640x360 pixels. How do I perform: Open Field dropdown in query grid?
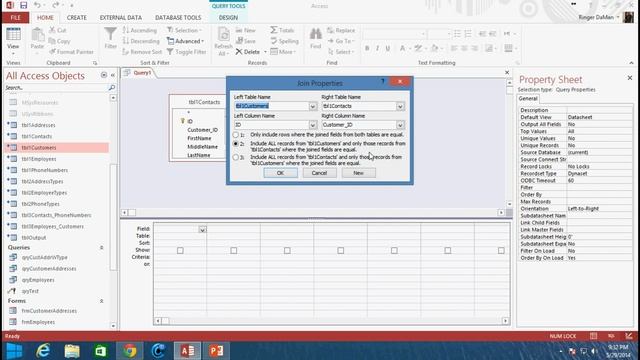point(202,230)
